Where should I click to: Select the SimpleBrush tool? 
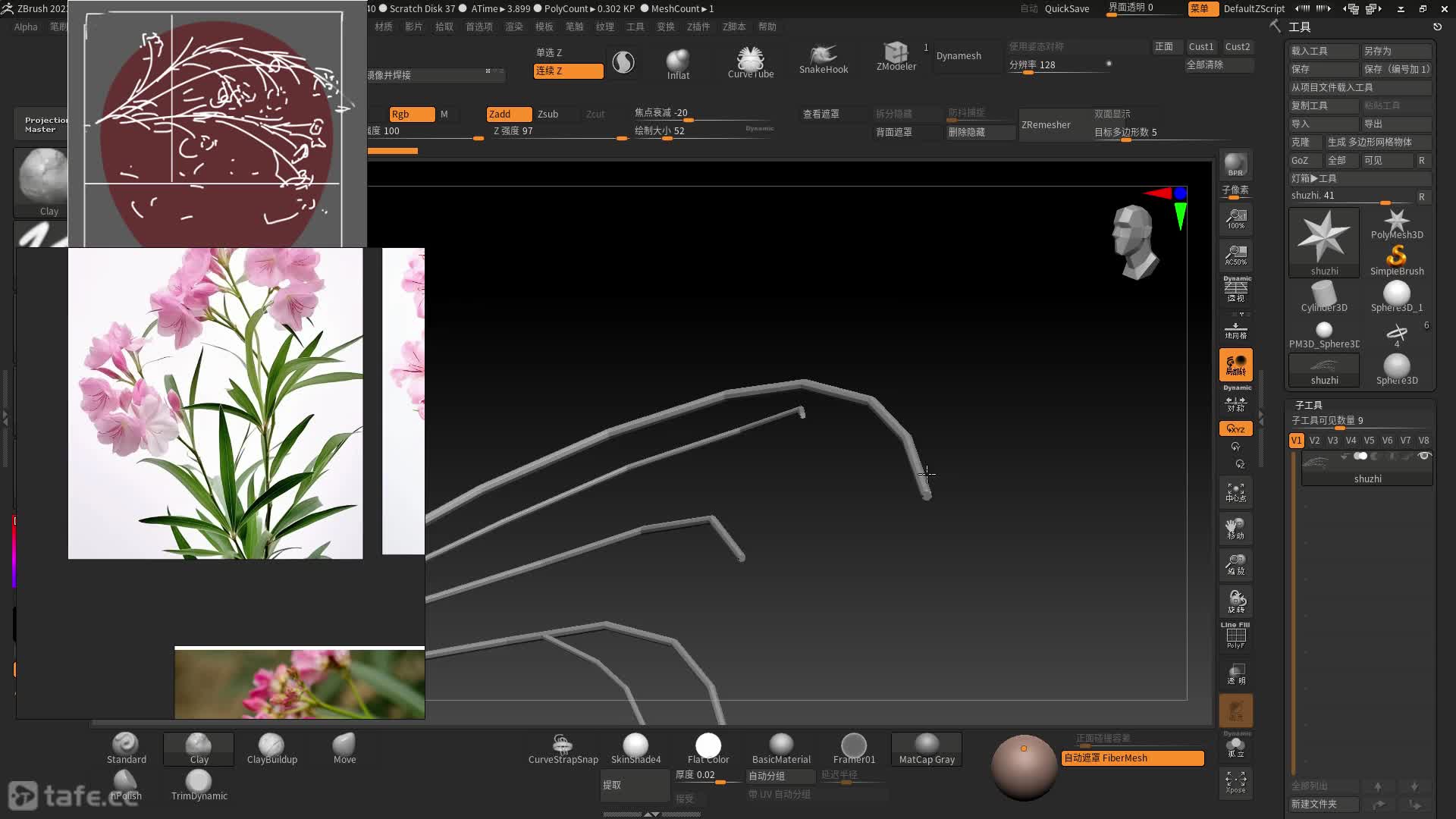(1397, 261)
